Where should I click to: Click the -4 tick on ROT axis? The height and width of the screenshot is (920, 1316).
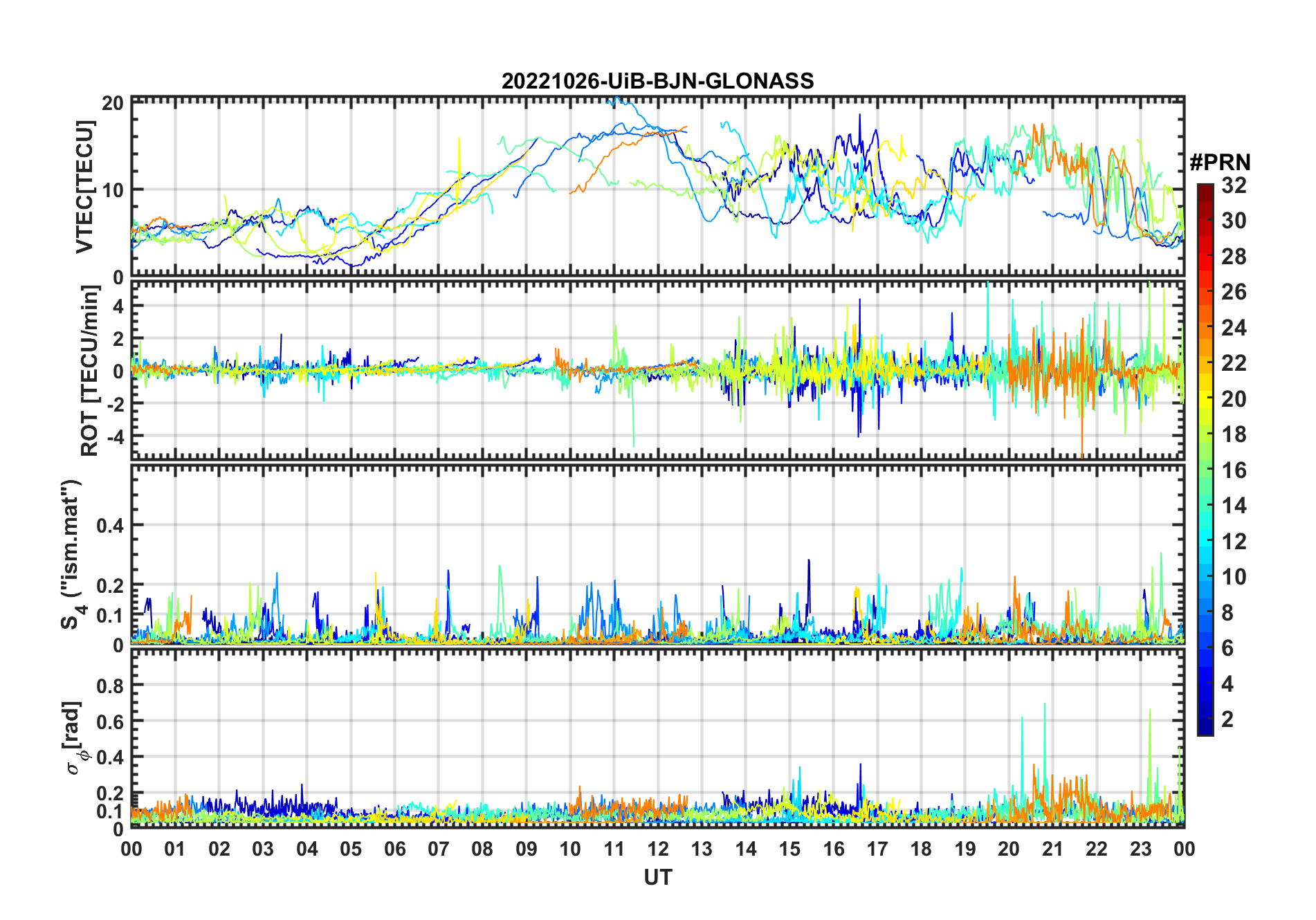[x=113, y=436]
